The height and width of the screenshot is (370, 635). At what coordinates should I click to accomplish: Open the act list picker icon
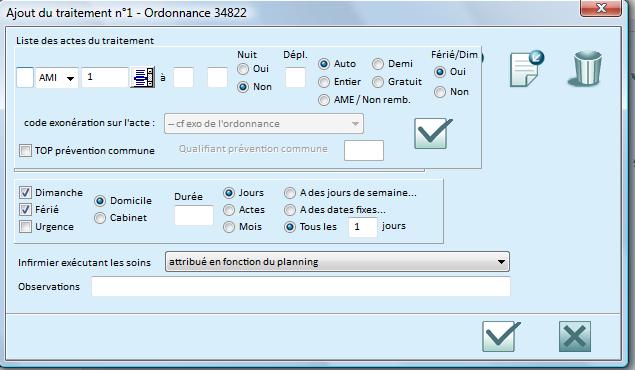click(x=142, y=77)
